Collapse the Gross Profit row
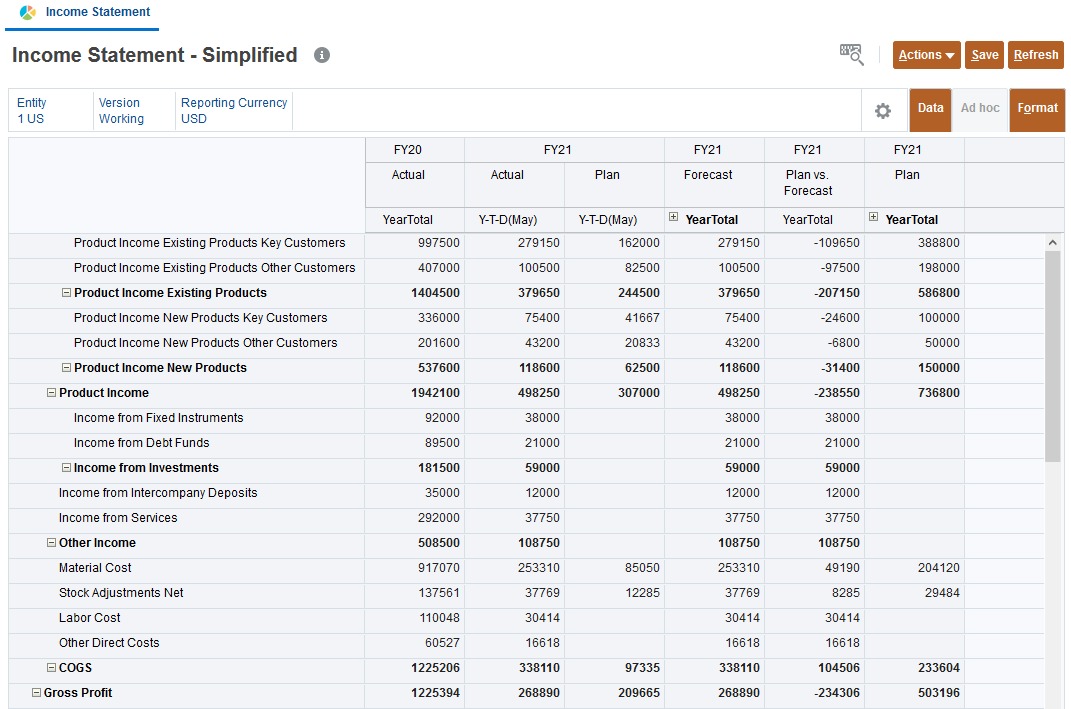Viewport: 1071px width, 709px height. [37, 693]
